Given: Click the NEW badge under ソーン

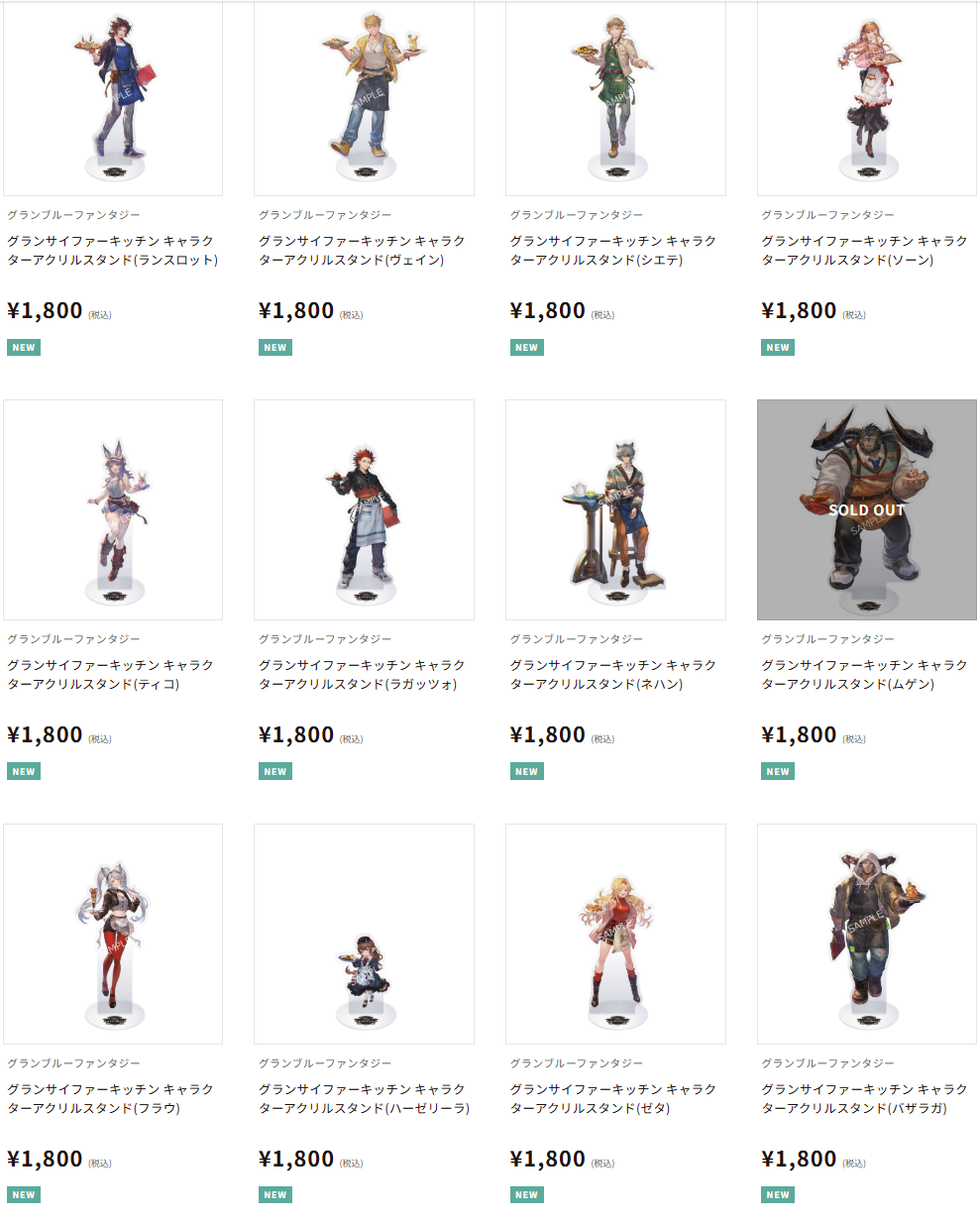Looking at the screenshot, I should [x=778, y=348].
